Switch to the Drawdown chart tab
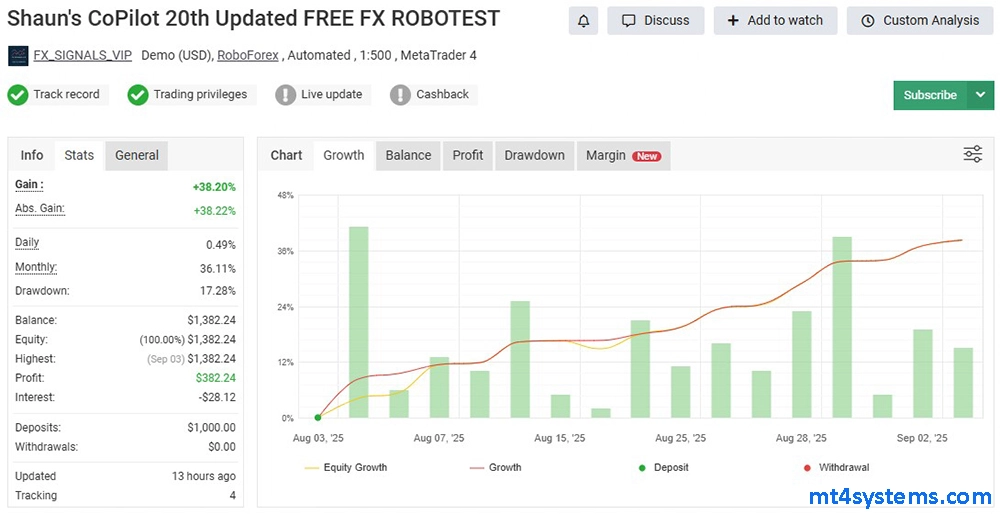Screen dimensions: 1000x514 pyautogui.click(x=534, y=155)
